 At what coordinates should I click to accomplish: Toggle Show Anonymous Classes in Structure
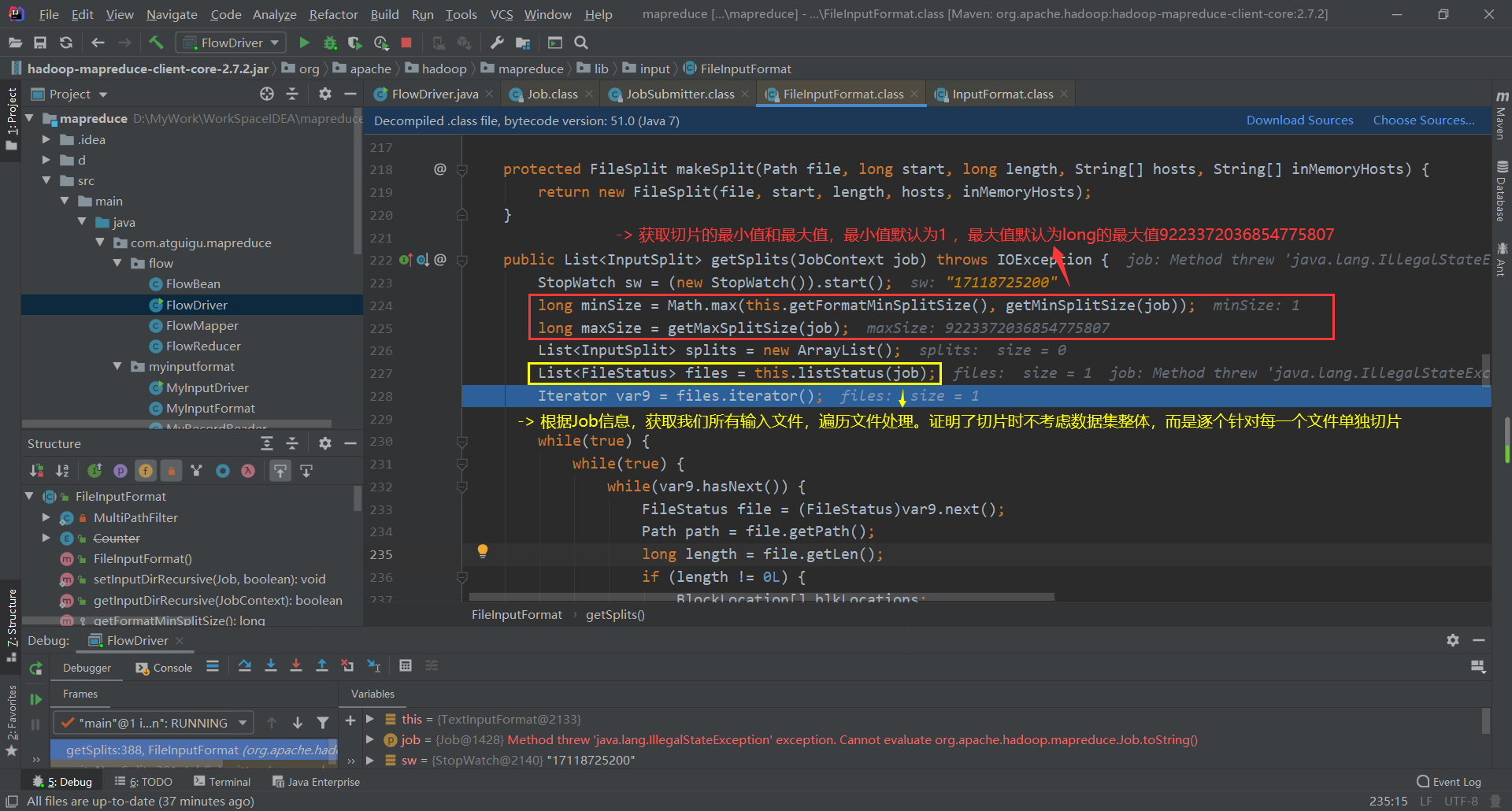coord(223,471)
